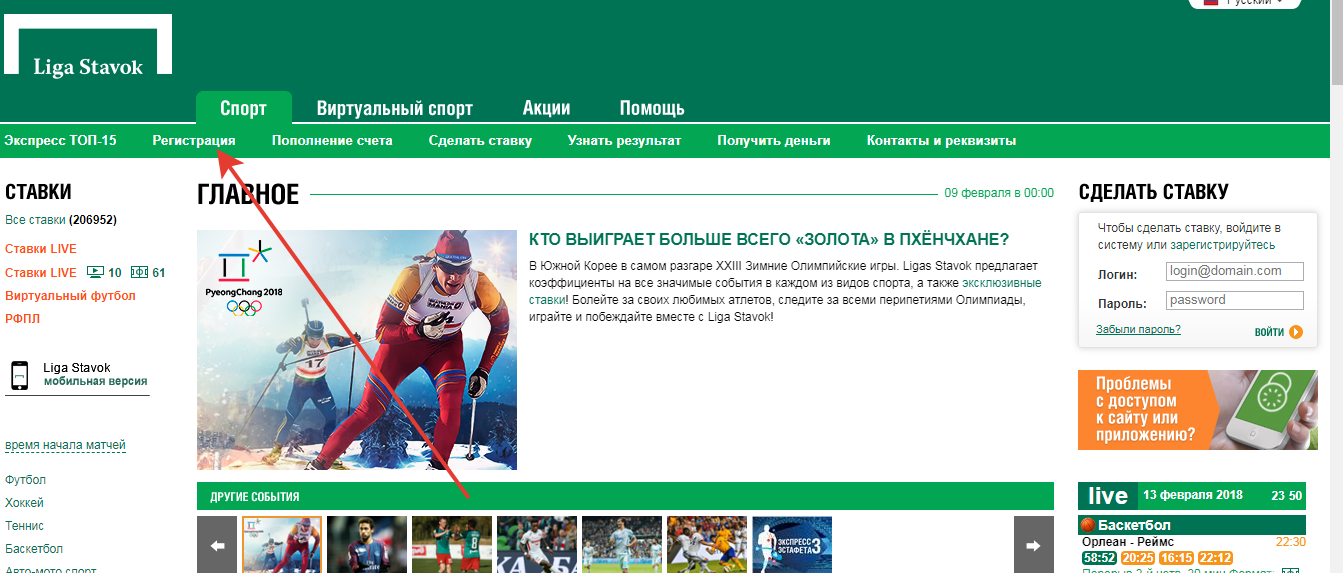The height and width of the screenshot is (573, 1343).
Task: Click the mobile phone icon for mobile version
Action: (19, 375)
